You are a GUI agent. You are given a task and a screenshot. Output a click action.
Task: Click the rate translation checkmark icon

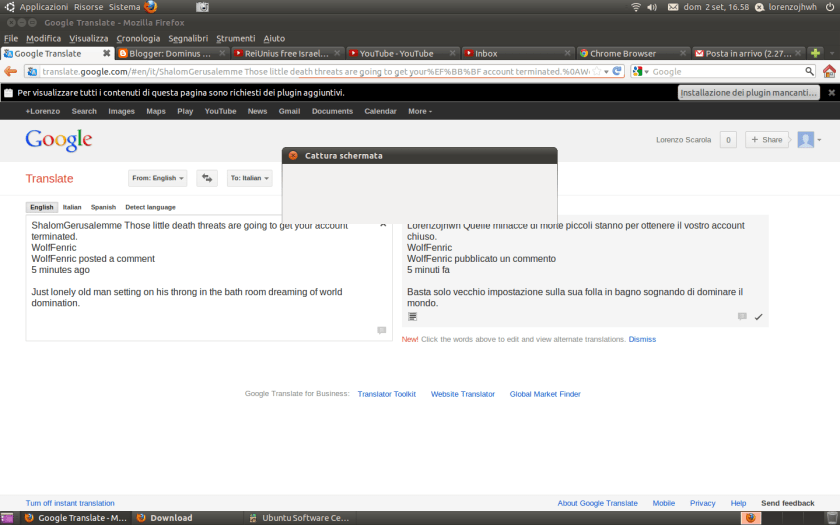tap(758, 317)
